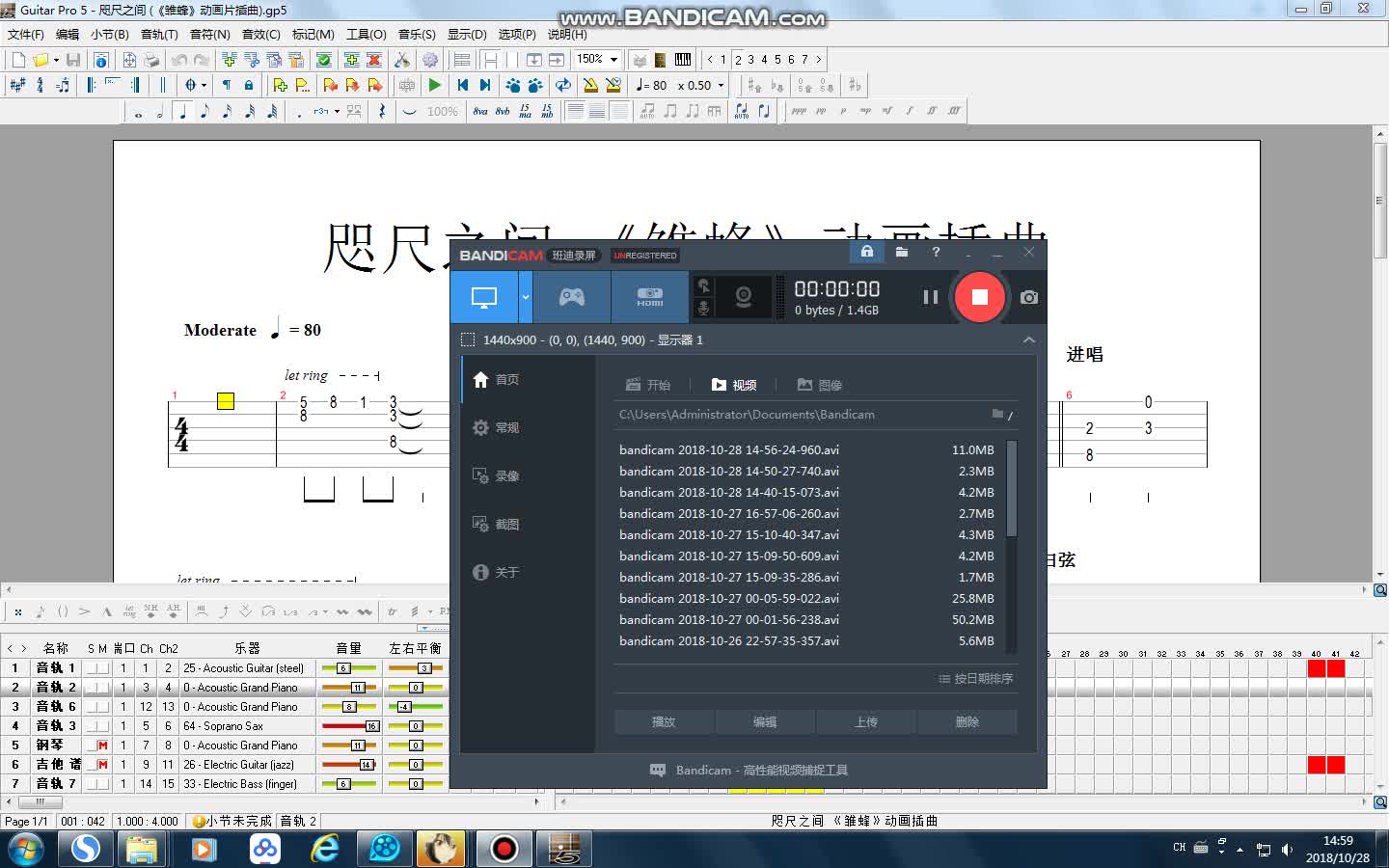Image resolution: width=1389 pixels, height=868 pixels.
Task: Adjust the volume slider of 音轨 3
Action: point(349,725)
